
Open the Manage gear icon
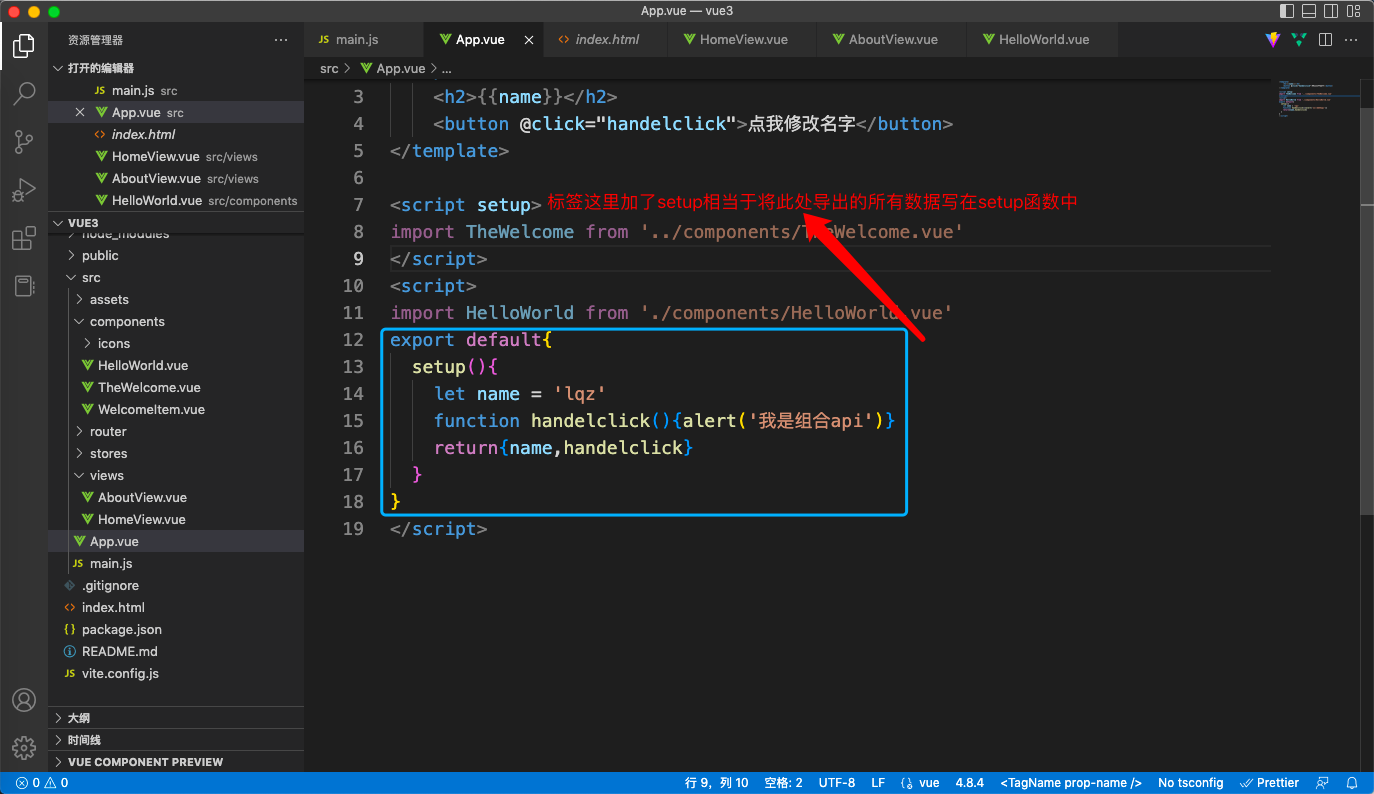point(24,747)
